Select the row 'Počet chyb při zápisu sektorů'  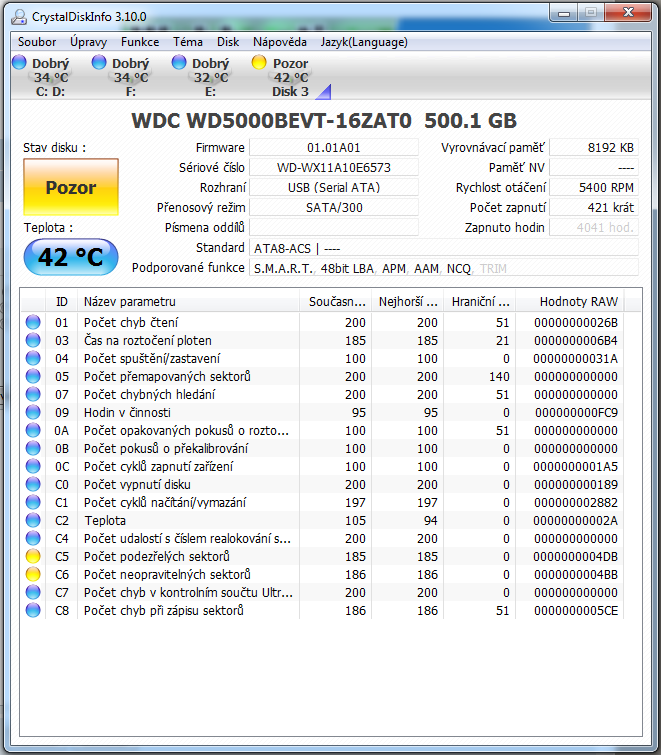(322, 610)
